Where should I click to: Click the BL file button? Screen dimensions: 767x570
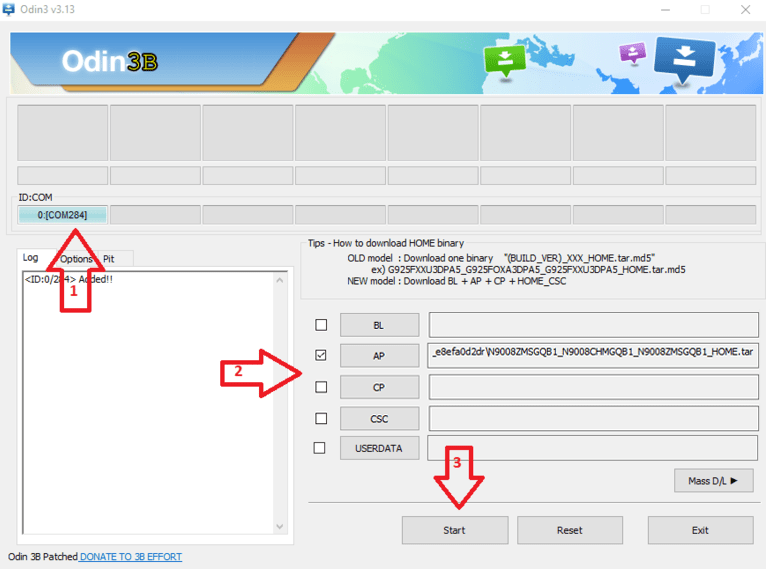(380, 325)
